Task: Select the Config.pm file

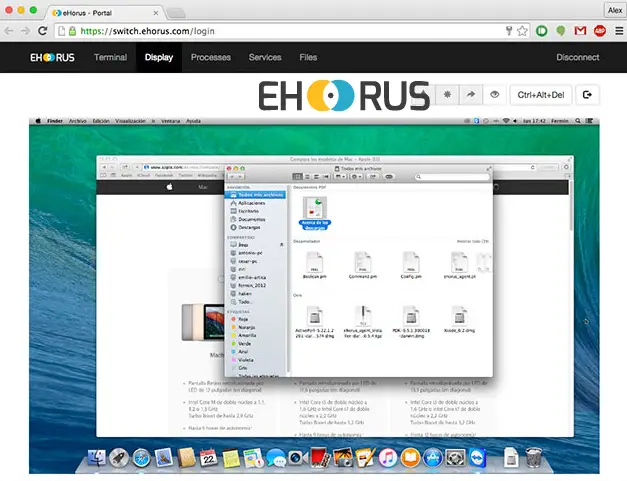Action: pyautogui.click(x=411, y=265)
